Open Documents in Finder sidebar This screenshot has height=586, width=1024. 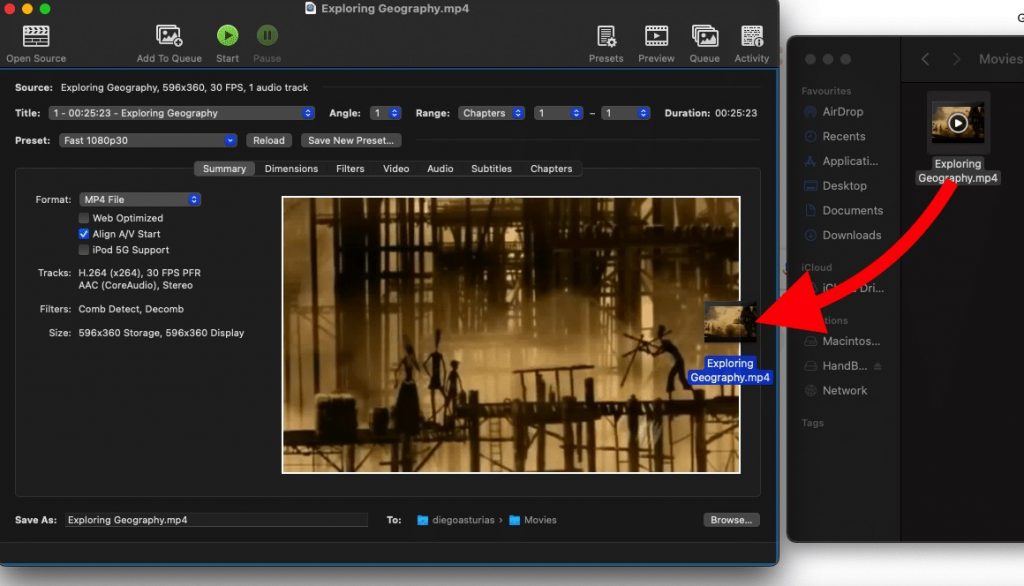point(852,210)
